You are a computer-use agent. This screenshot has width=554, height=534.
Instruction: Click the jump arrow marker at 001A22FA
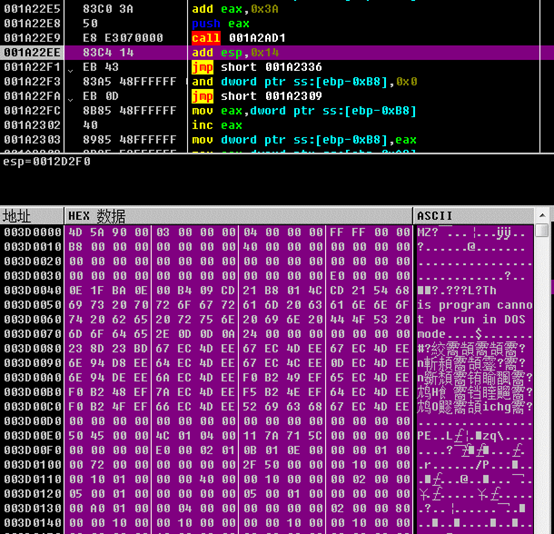pyautogui.click(x=70, y=100)
